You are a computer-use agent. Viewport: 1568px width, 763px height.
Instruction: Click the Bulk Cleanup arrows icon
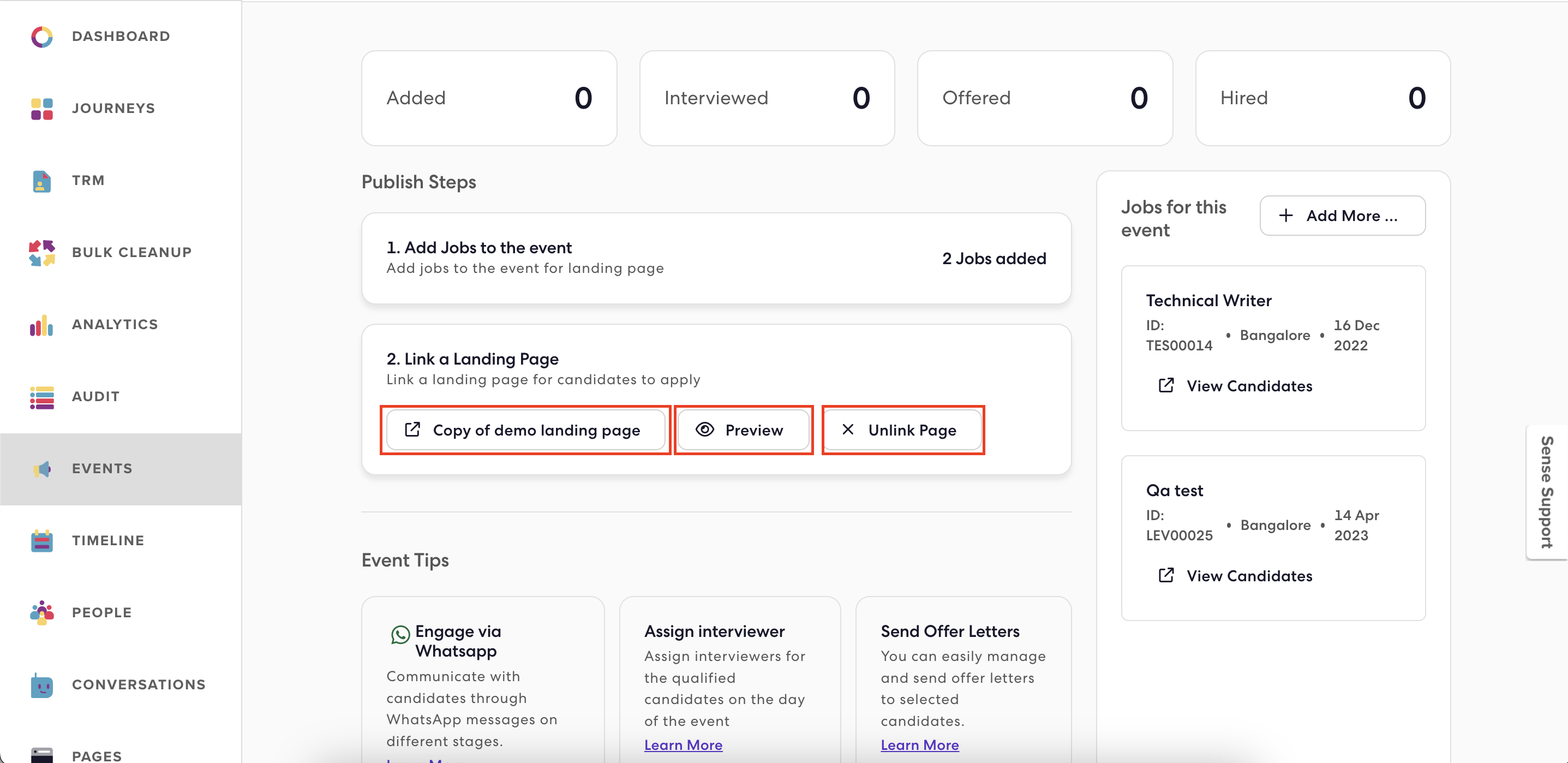click(x=41, y=253)
